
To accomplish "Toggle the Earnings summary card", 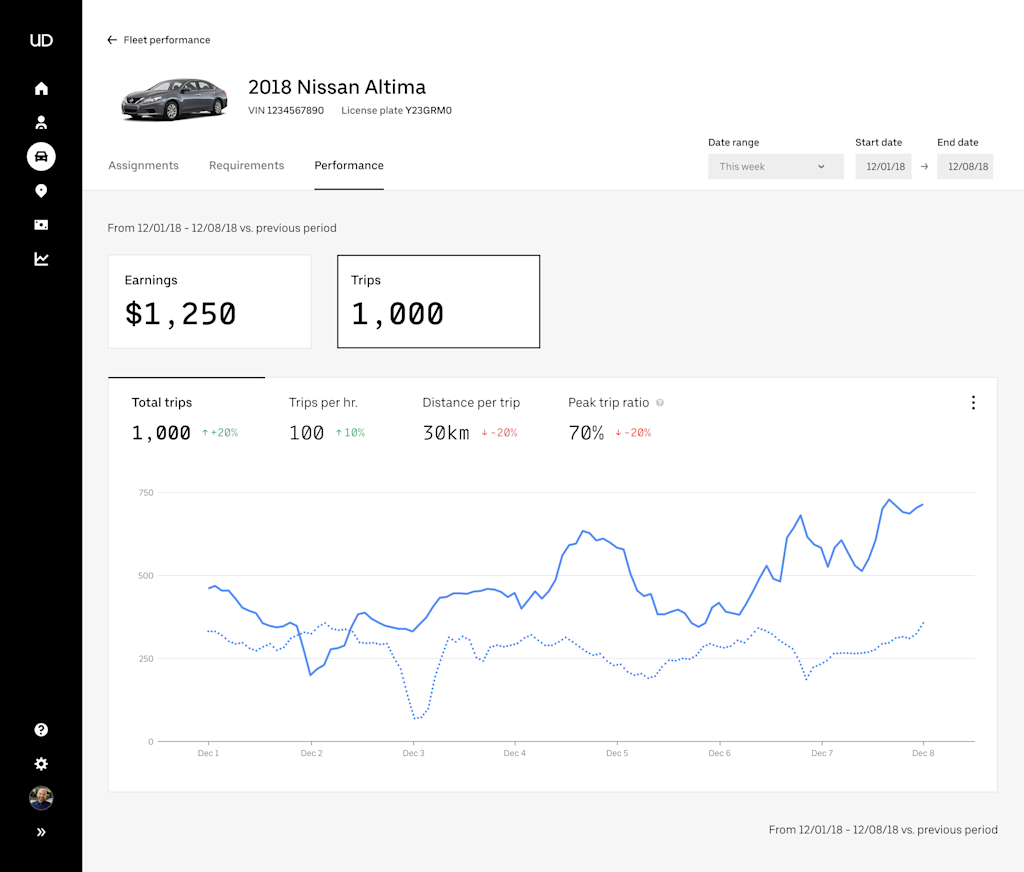I will (x=209, y=300).
